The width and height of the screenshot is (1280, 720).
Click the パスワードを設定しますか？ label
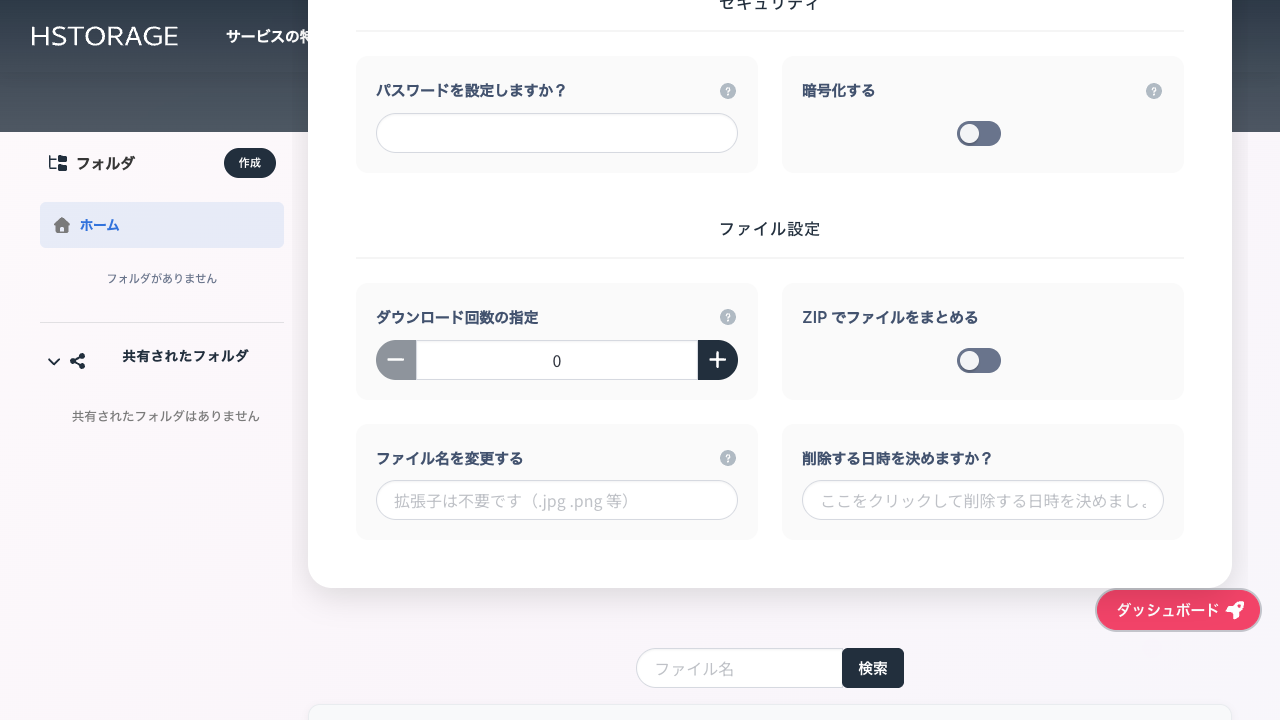(472, 91)
